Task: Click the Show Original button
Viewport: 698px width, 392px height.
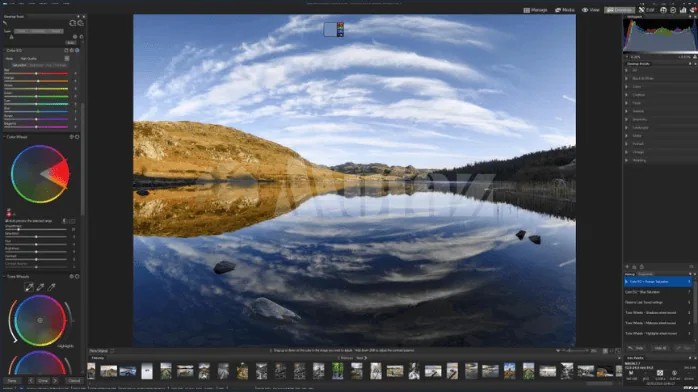Action: pyautogui.click(x=98, y=351)
